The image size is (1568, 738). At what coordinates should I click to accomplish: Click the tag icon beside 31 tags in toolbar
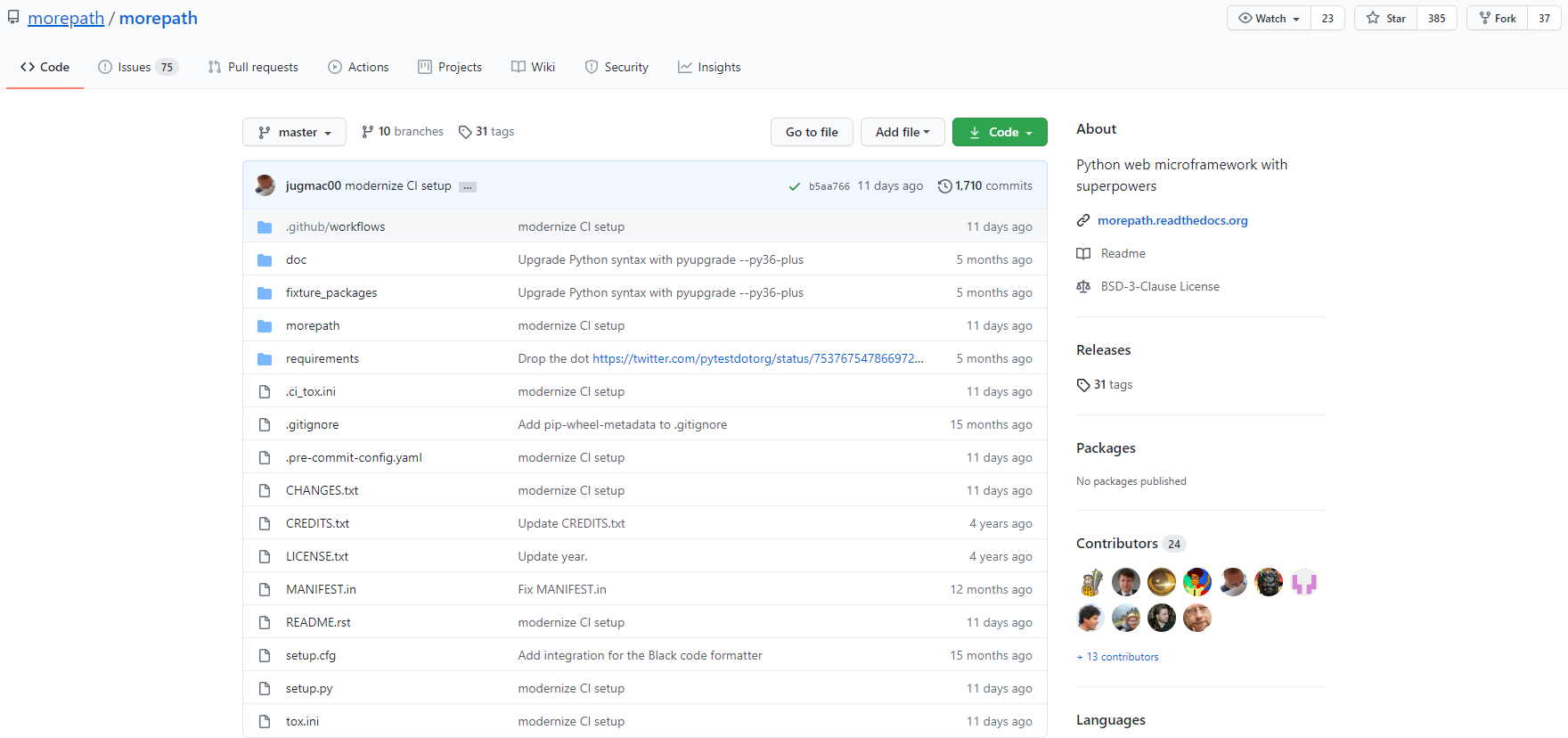(465, 132)
